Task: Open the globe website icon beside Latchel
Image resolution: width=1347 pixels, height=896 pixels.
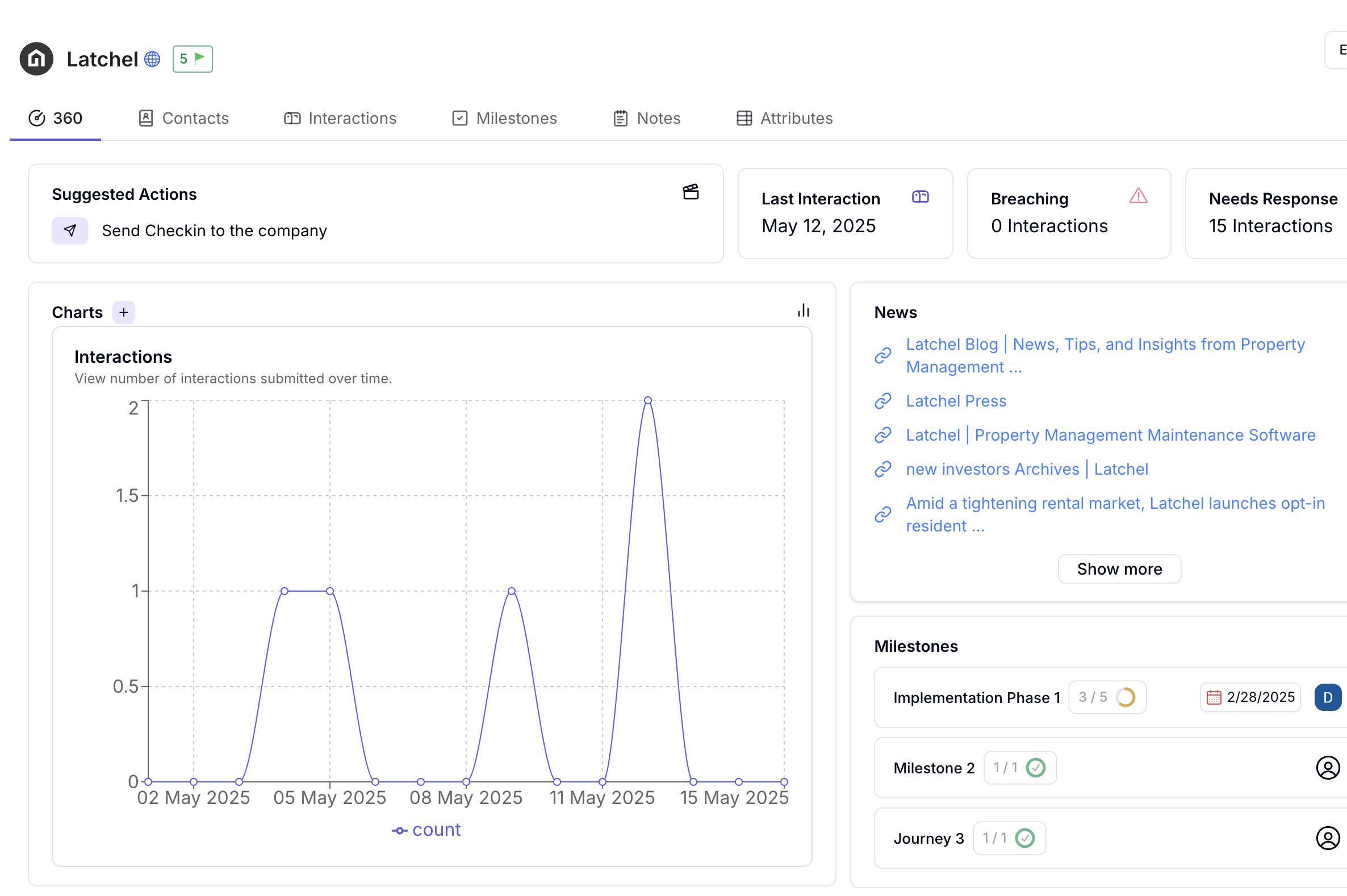Action: tap(152, 59)
